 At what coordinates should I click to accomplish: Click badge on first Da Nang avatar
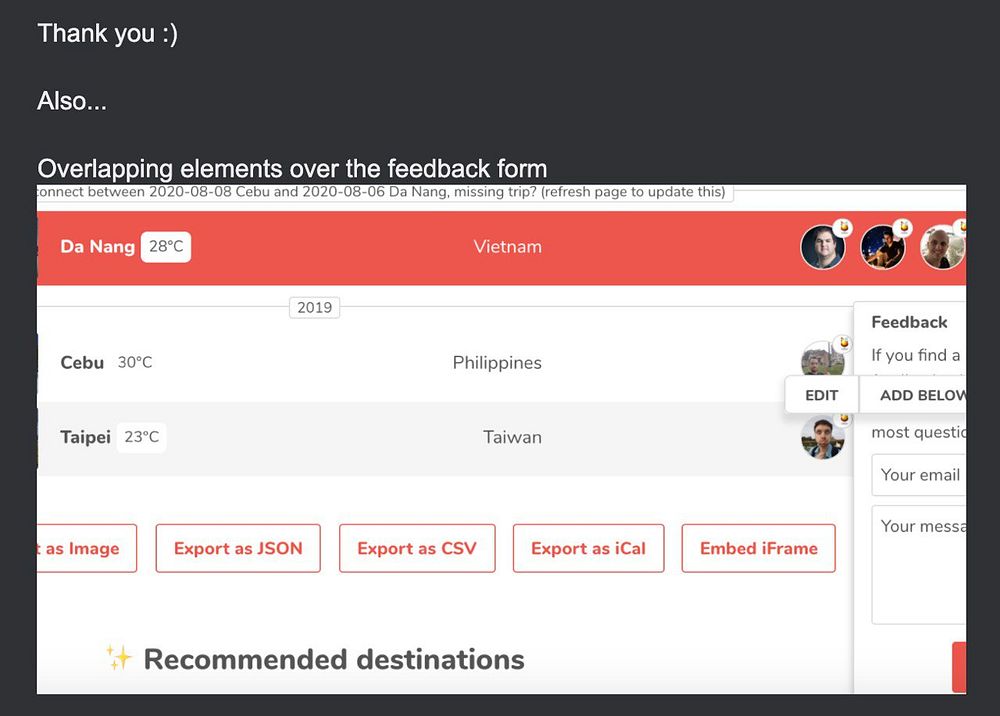point(843,226)
